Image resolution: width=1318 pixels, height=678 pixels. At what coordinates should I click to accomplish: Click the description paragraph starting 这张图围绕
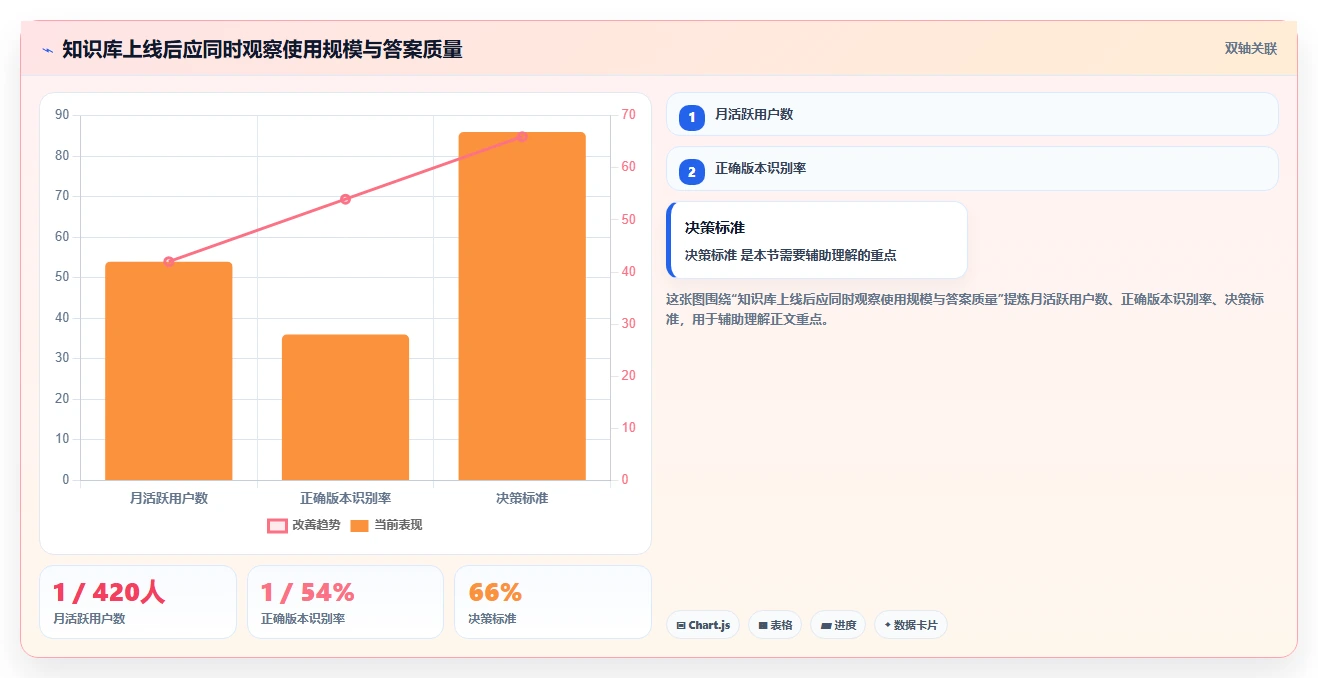click(x=966, y=309)
